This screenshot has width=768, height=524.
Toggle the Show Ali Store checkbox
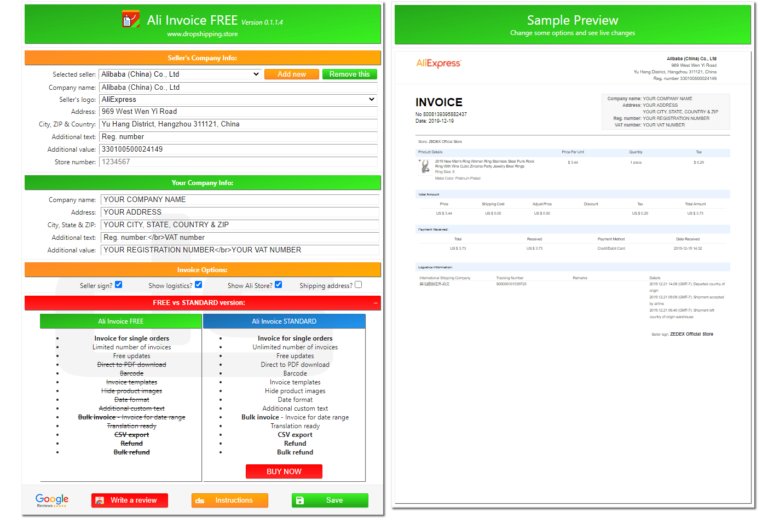coord(278,285)
